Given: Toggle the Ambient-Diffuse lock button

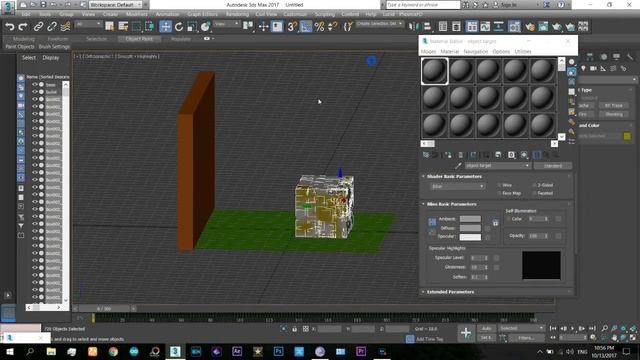Looking at the screenshot, I should point(432,222).
